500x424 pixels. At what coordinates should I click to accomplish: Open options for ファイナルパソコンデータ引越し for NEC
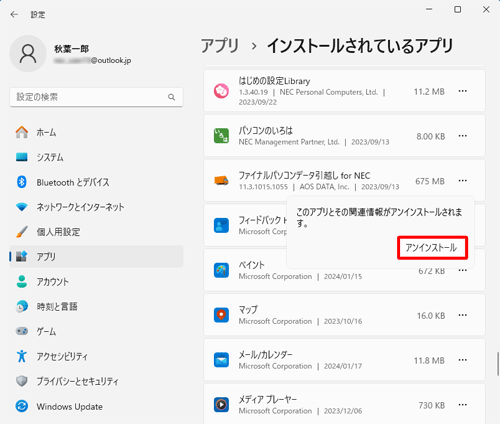click(463, 181)
